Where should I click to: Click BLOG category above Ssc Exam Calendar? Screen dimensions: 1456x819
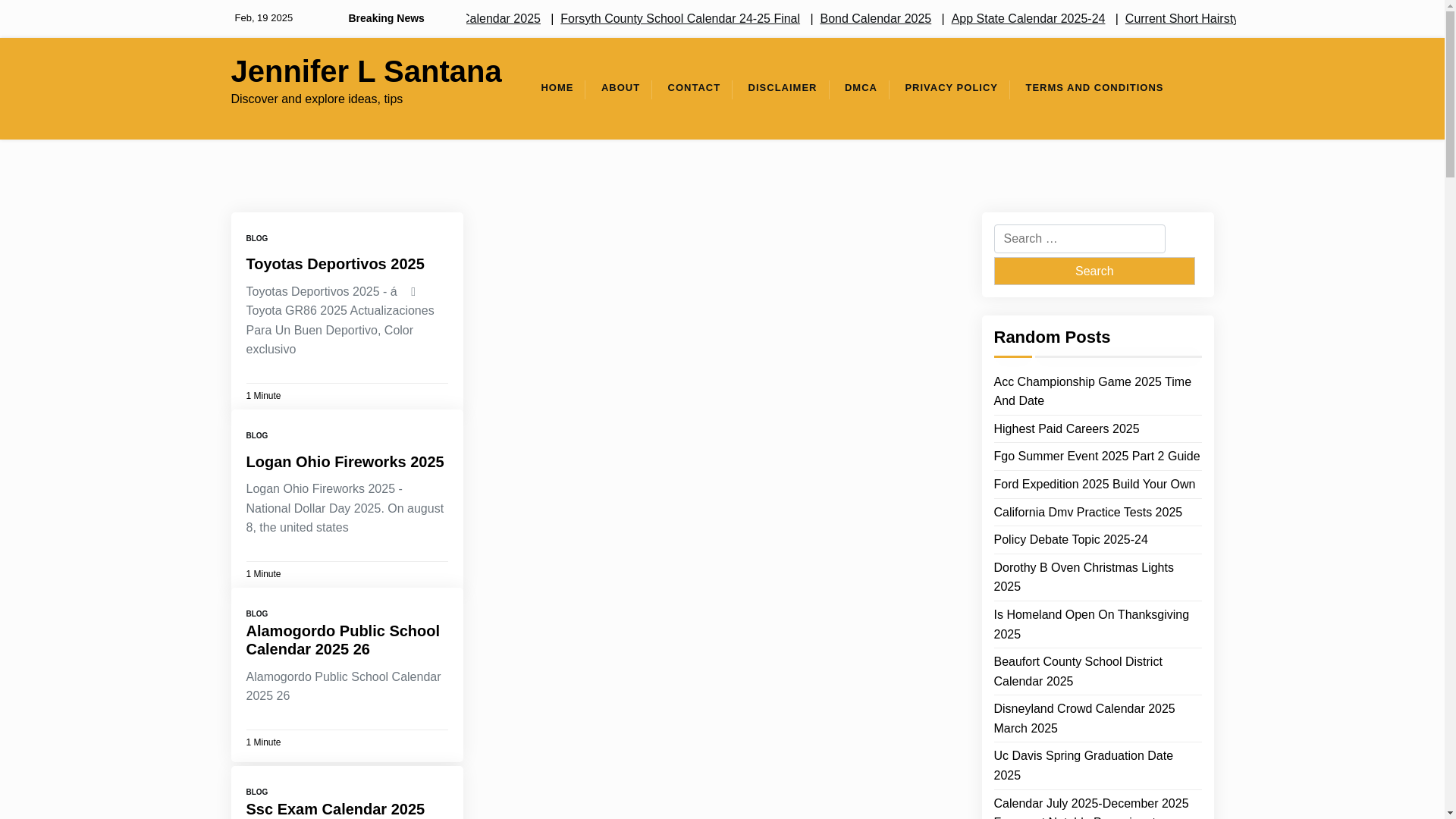click(x=256, y=792)
